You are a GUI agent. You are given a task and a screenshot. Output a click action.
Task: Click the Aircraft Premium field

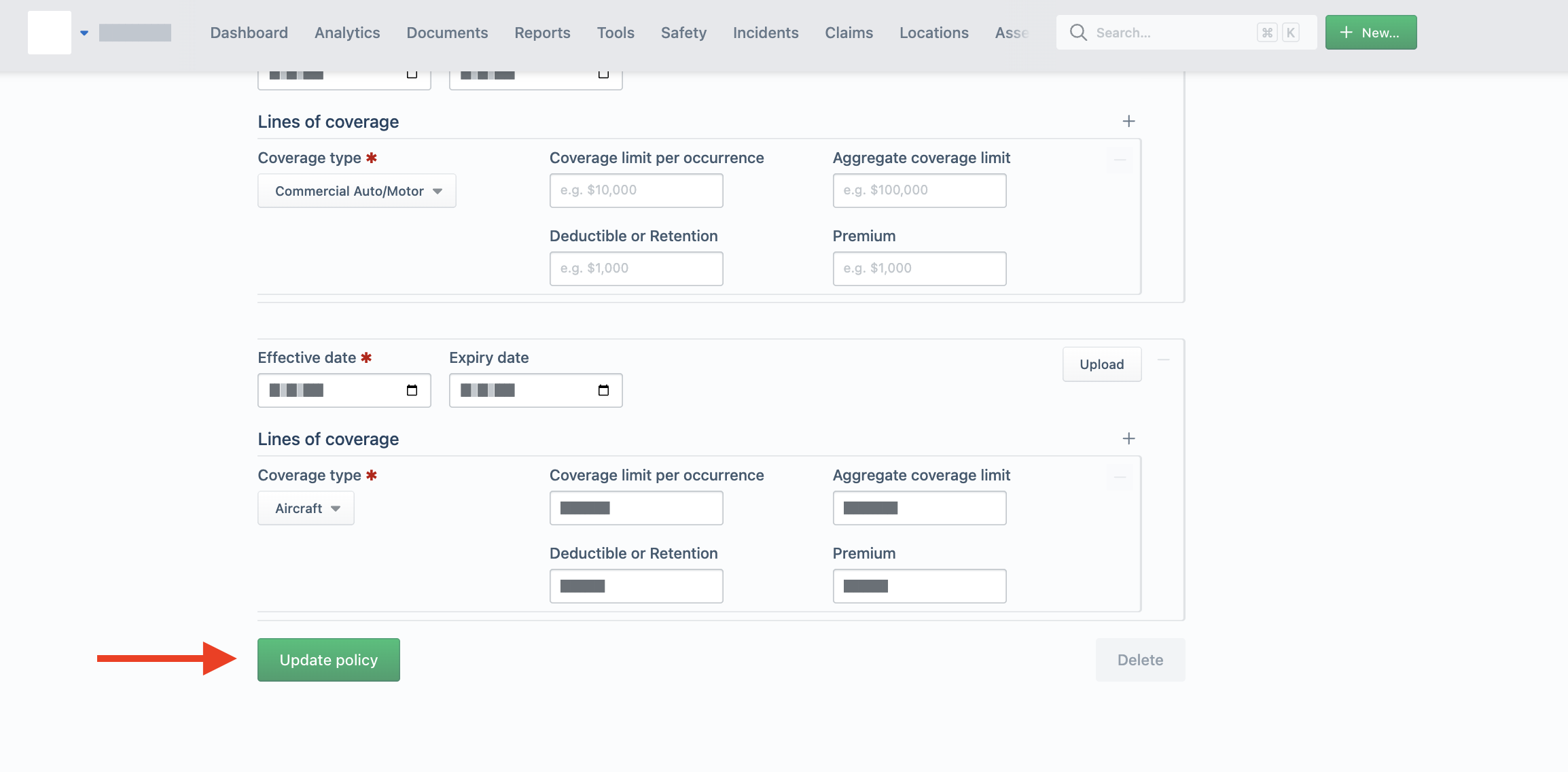point(919,586)
